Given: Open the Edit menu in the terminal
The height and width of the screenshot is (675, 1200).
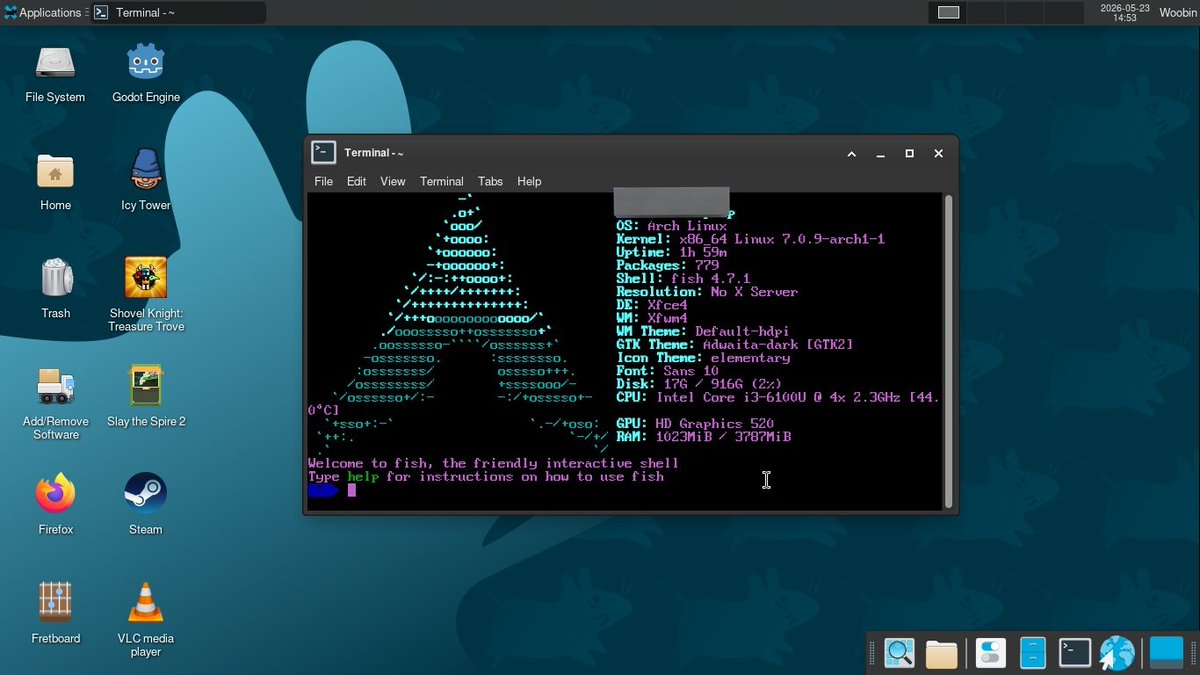Looking at the screenshot, I should [356, 181].
